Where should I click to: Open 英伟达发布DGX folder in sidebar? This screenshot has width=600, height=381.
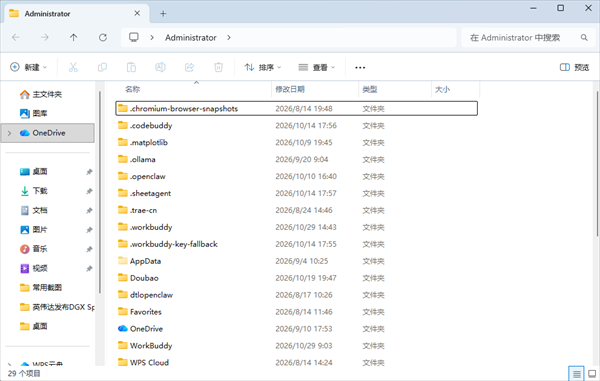pyautogui.click(x=57, y=307)
